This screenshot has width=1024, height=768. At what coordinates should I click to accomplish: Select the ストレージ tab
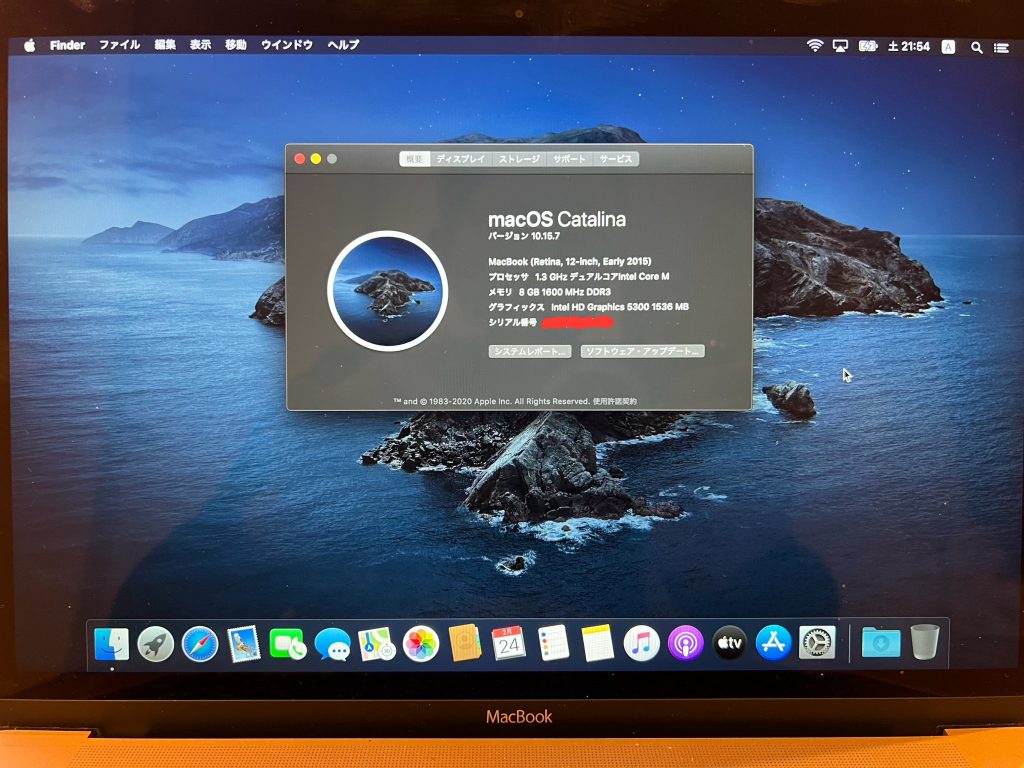[519, 159]
